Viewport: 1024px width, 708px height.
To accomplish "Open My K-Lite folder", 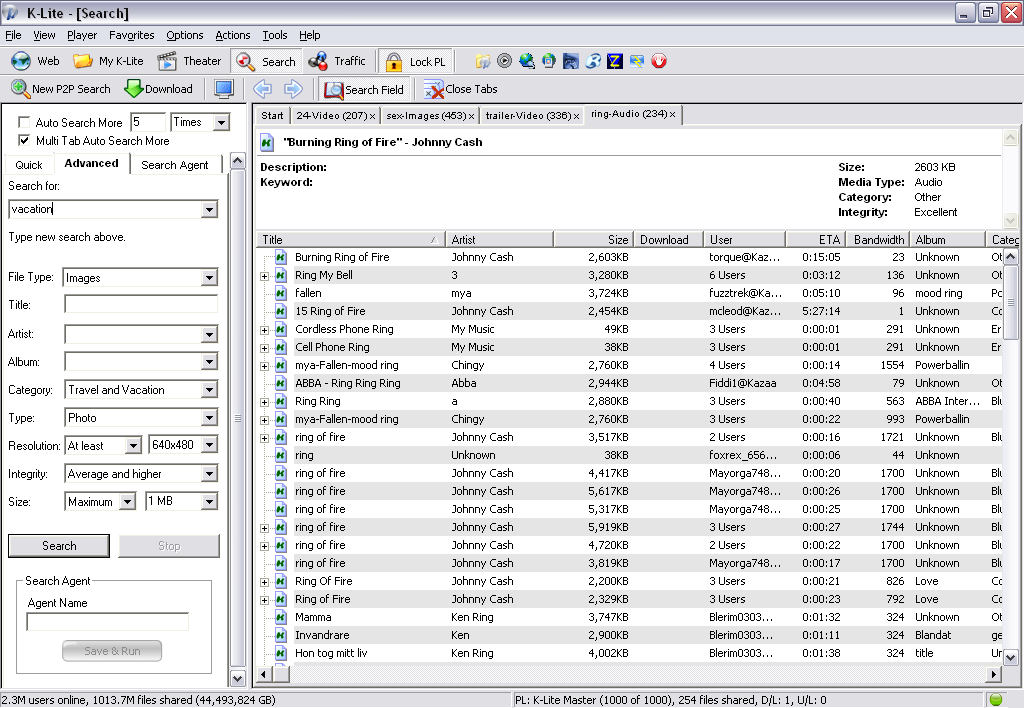I will [83, 61].
